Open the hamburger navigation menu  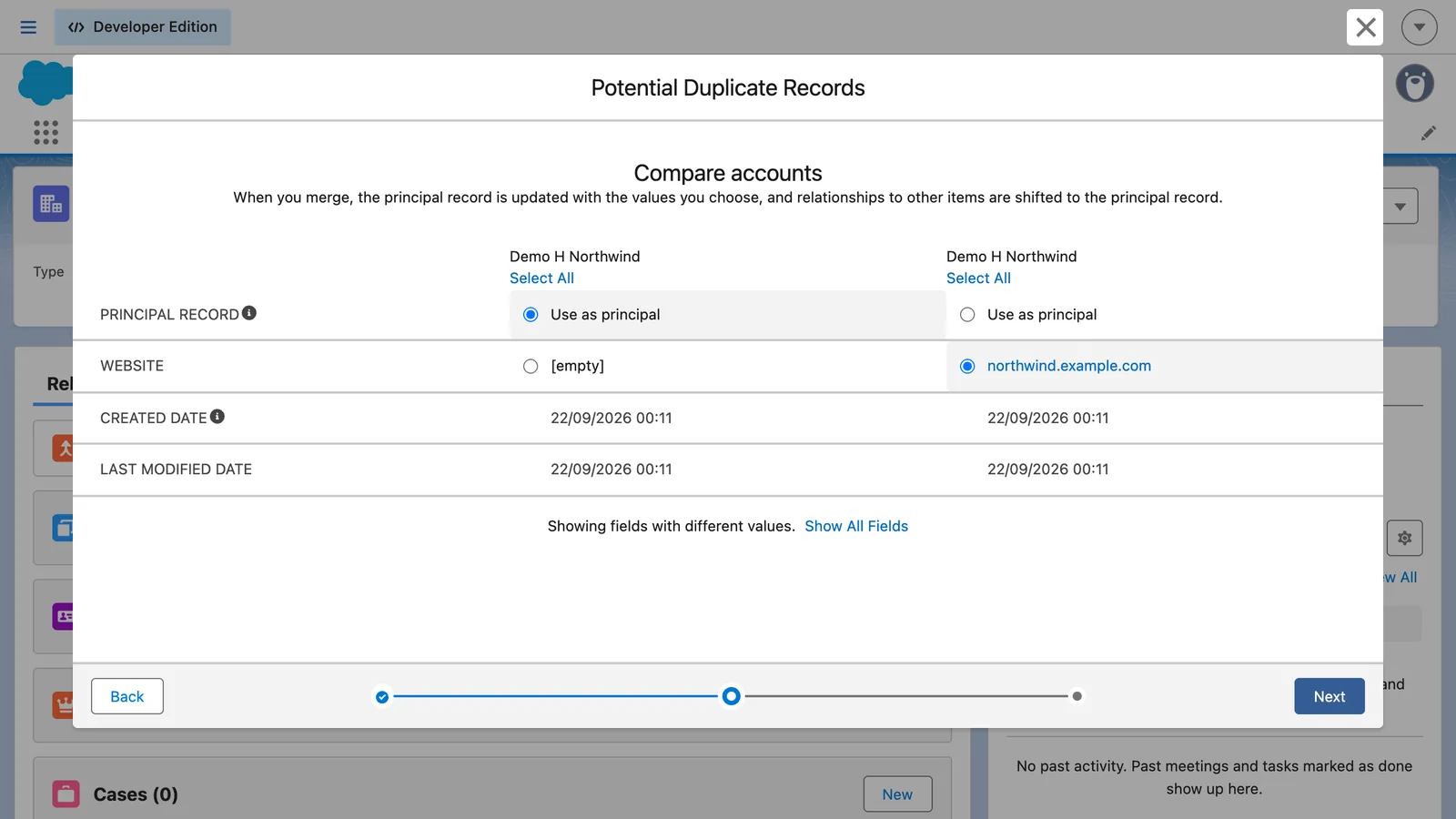point(28,27)
